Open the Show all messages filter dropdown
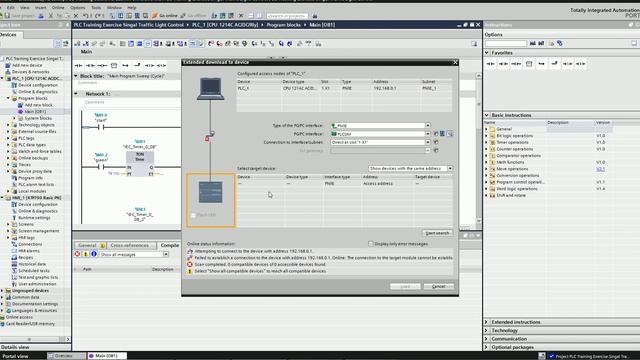The height and width of the screenshot is (360, 640). point(166,254)
